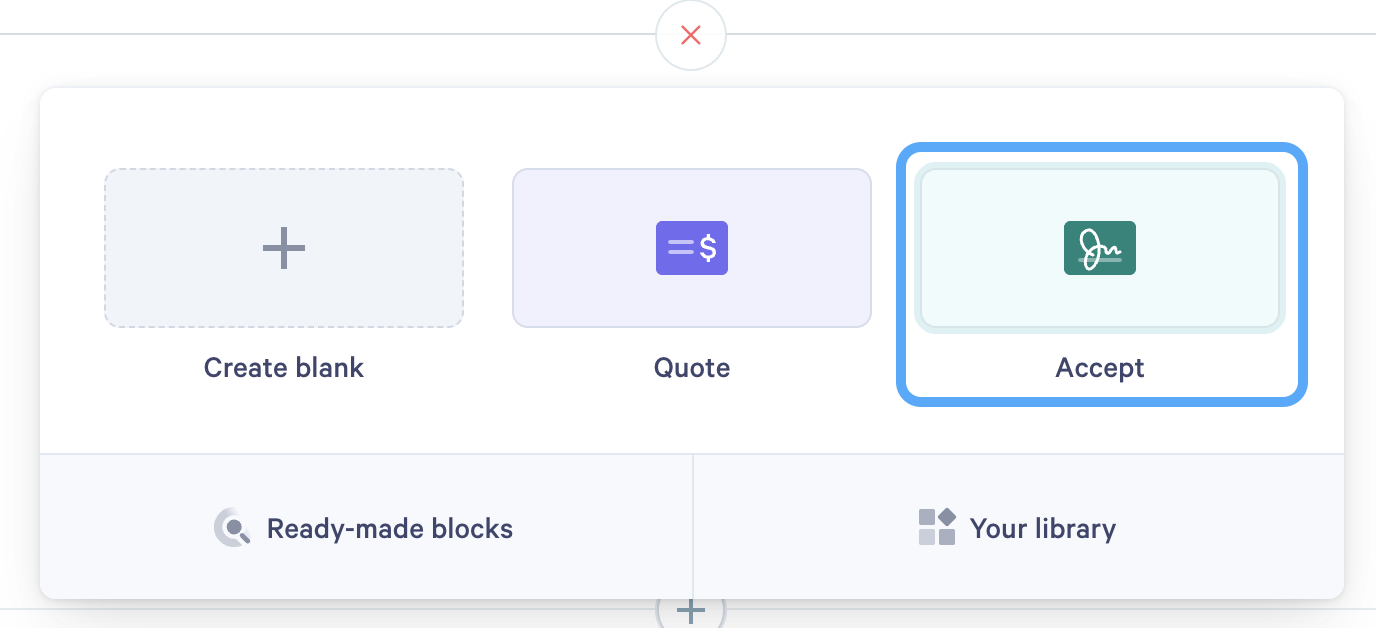This screenshot has width=1376, height=628.
Task: Click the red X close circle
Action: 690,36
